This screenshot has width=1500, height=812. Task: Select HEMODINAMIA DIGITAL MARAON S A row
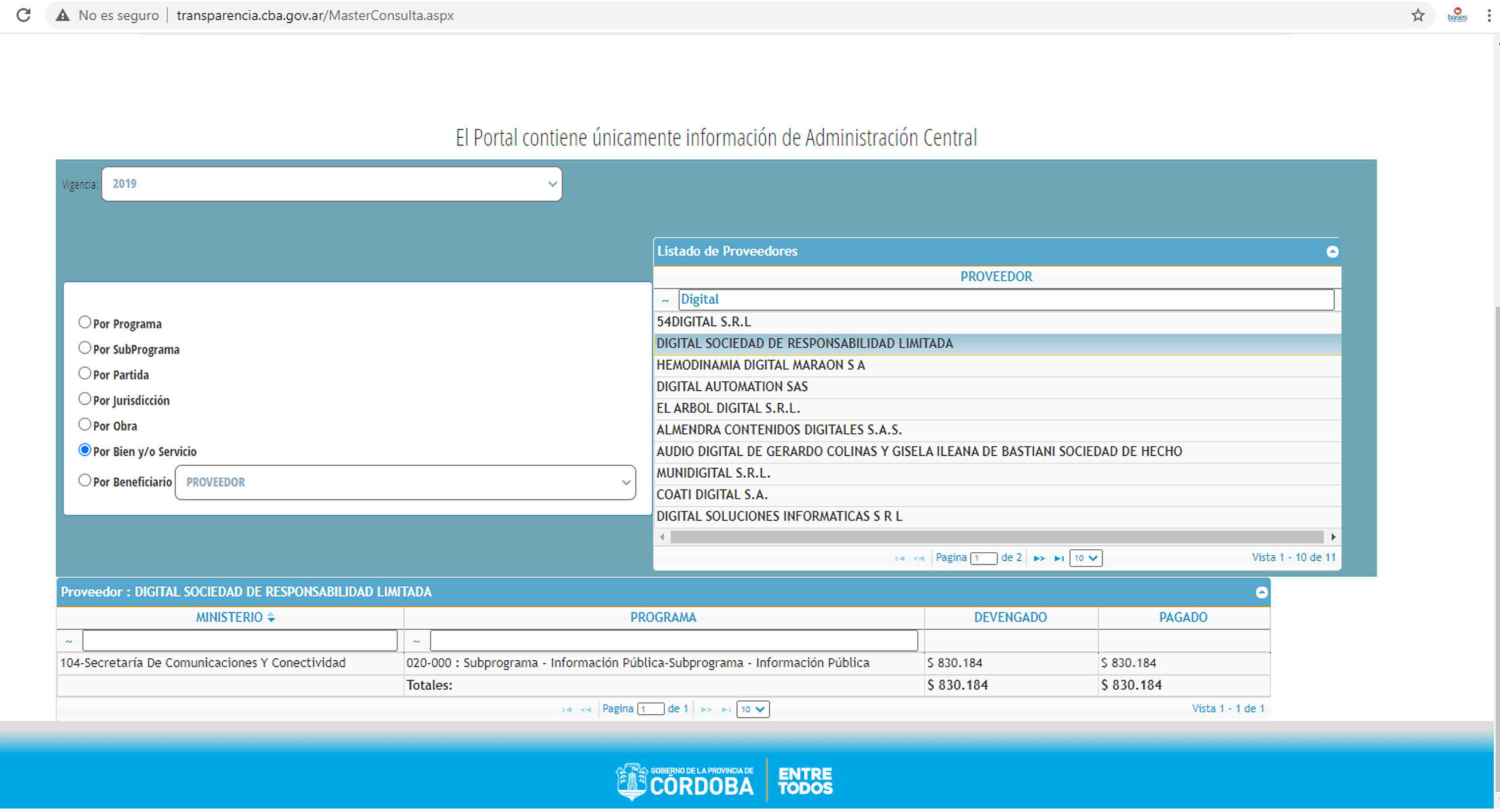(761, 366)
